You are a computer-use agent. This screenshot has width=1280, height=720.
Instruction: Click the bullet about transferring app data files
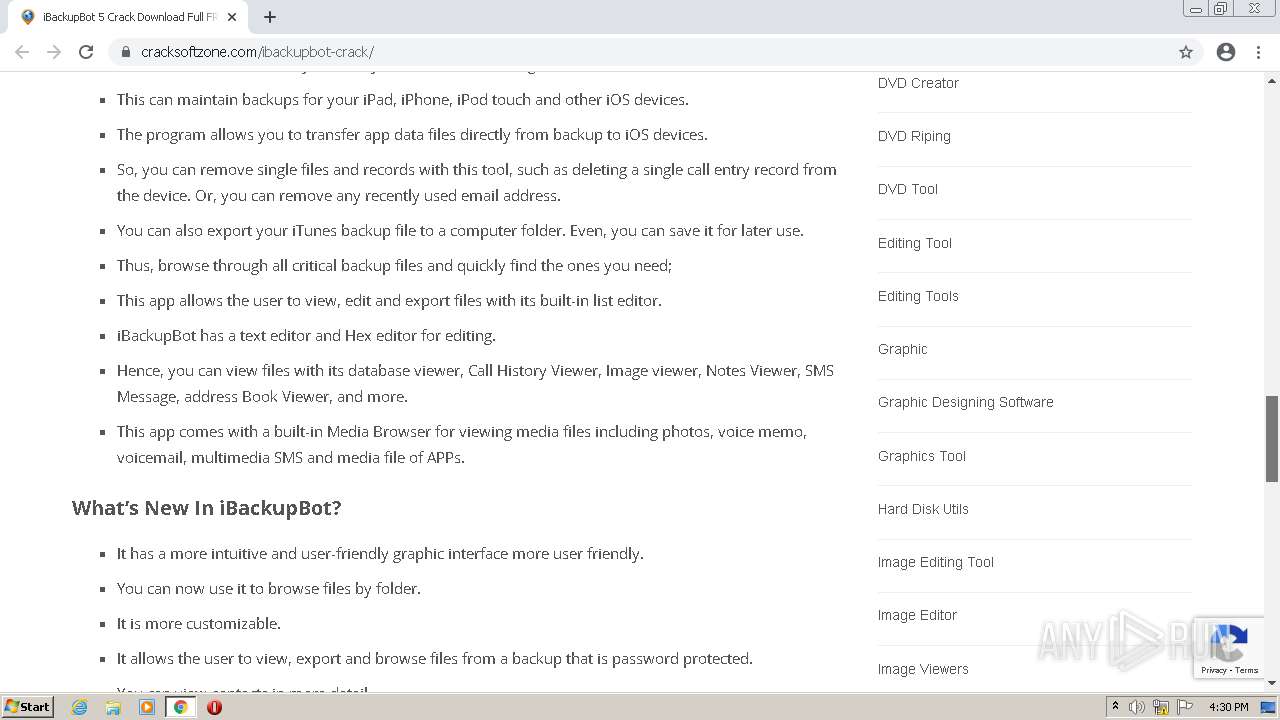pos(412,134)
